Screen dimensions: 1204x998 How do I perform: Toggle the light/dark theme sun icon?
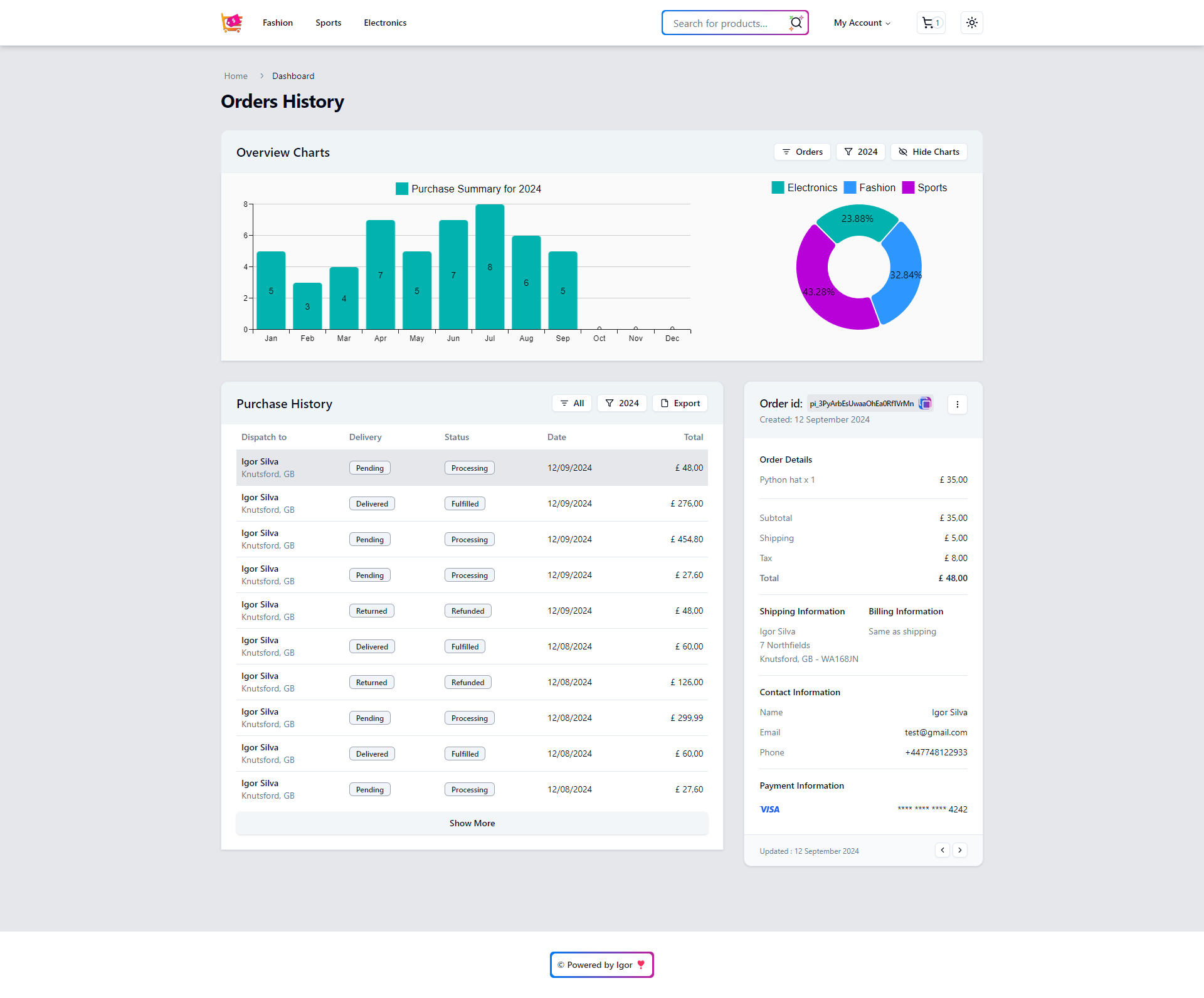coord(971,23)
